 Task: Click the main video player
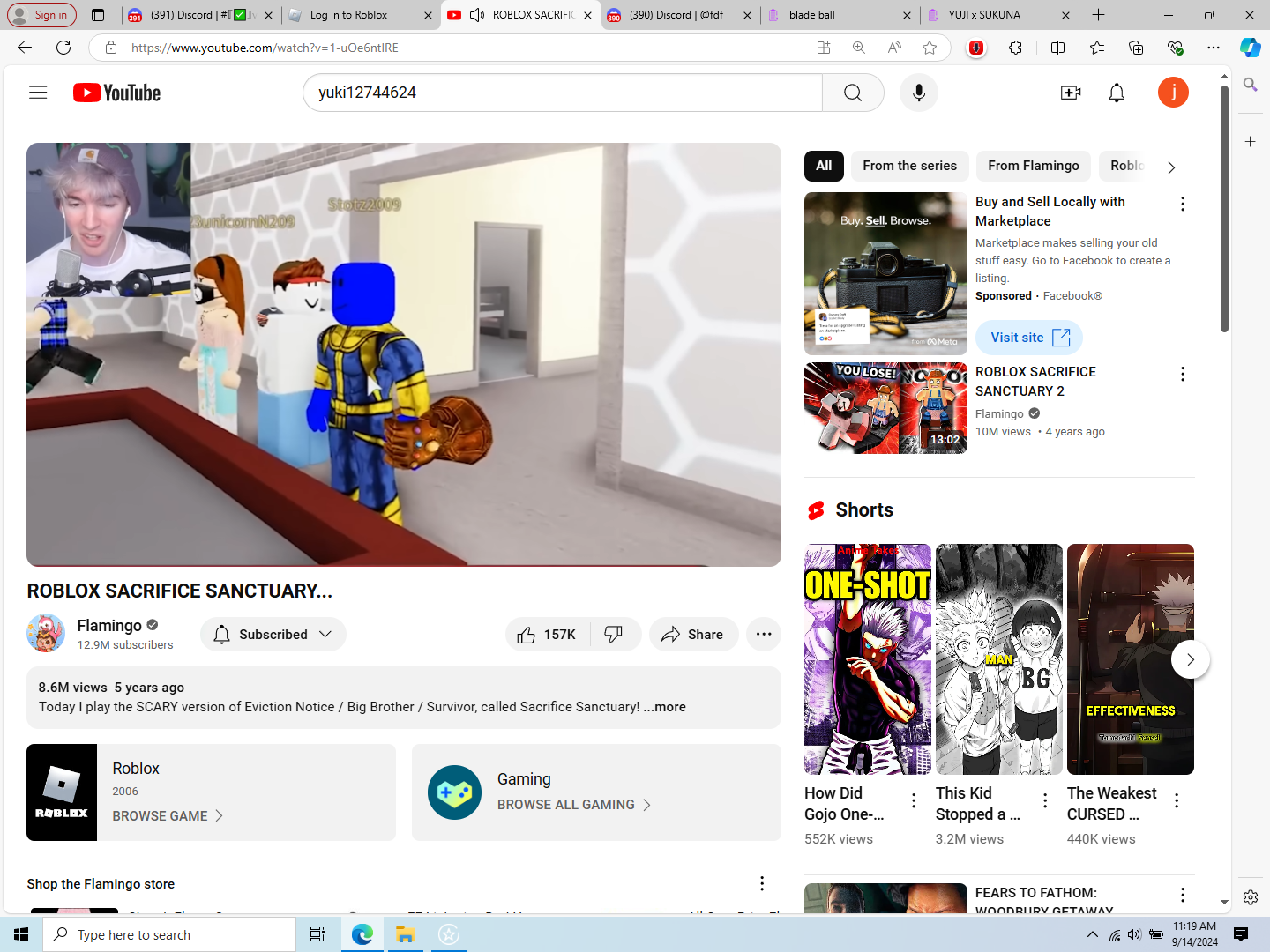404,354
